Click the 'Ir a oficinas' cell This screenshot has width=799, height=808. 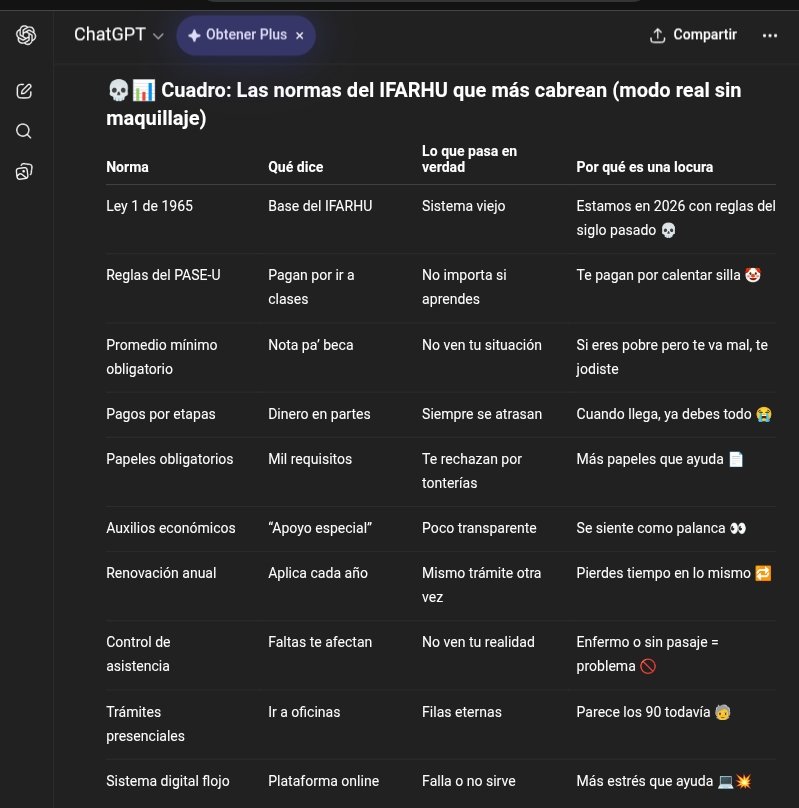click(304, 712)
